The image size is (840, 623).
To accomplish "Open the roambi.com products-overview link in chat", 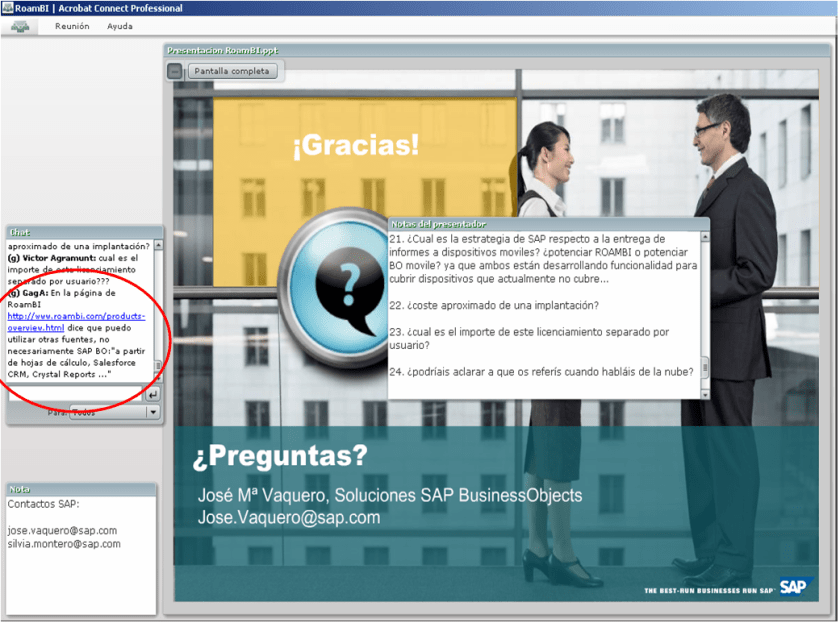I will pos(76,321).
